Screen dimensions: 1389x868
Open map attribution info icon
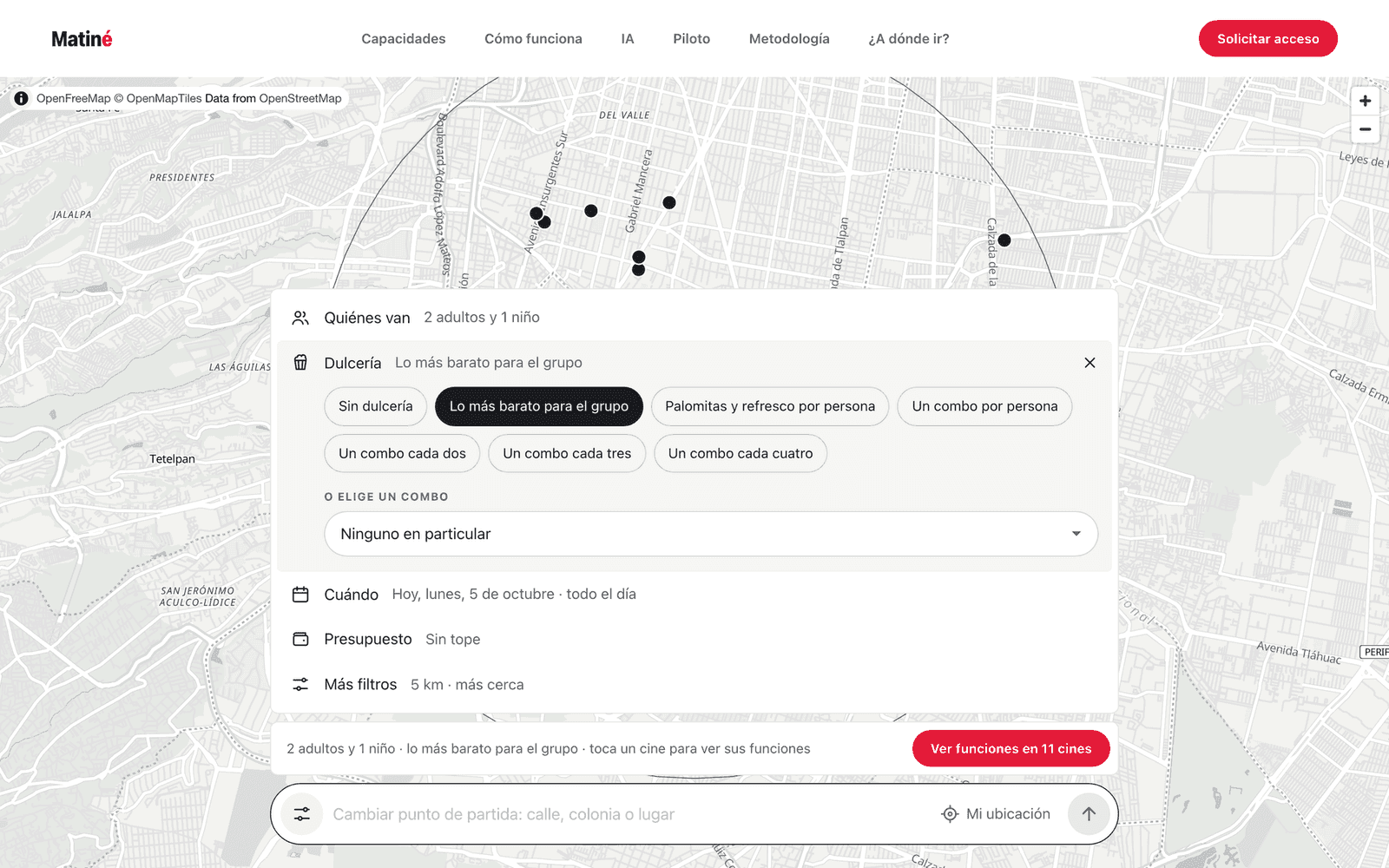coord(21,98)
